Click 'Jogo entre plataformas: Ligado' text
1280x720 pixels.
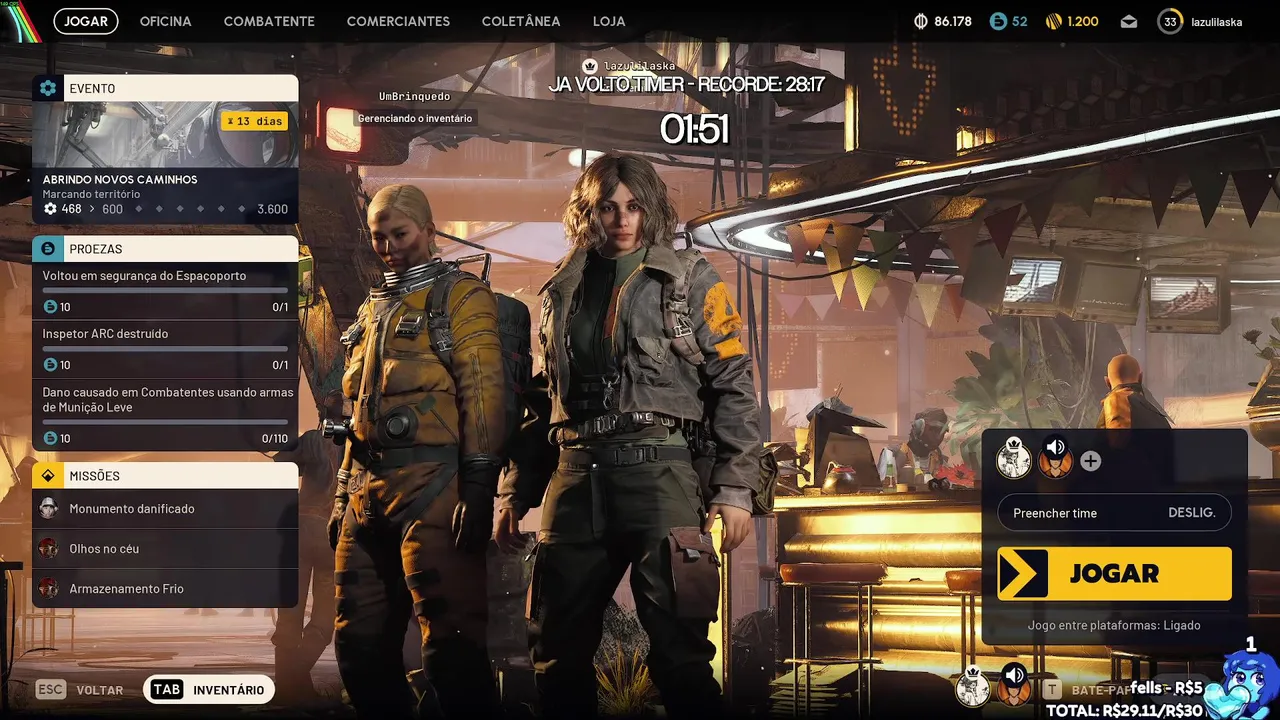point(1114,625)
